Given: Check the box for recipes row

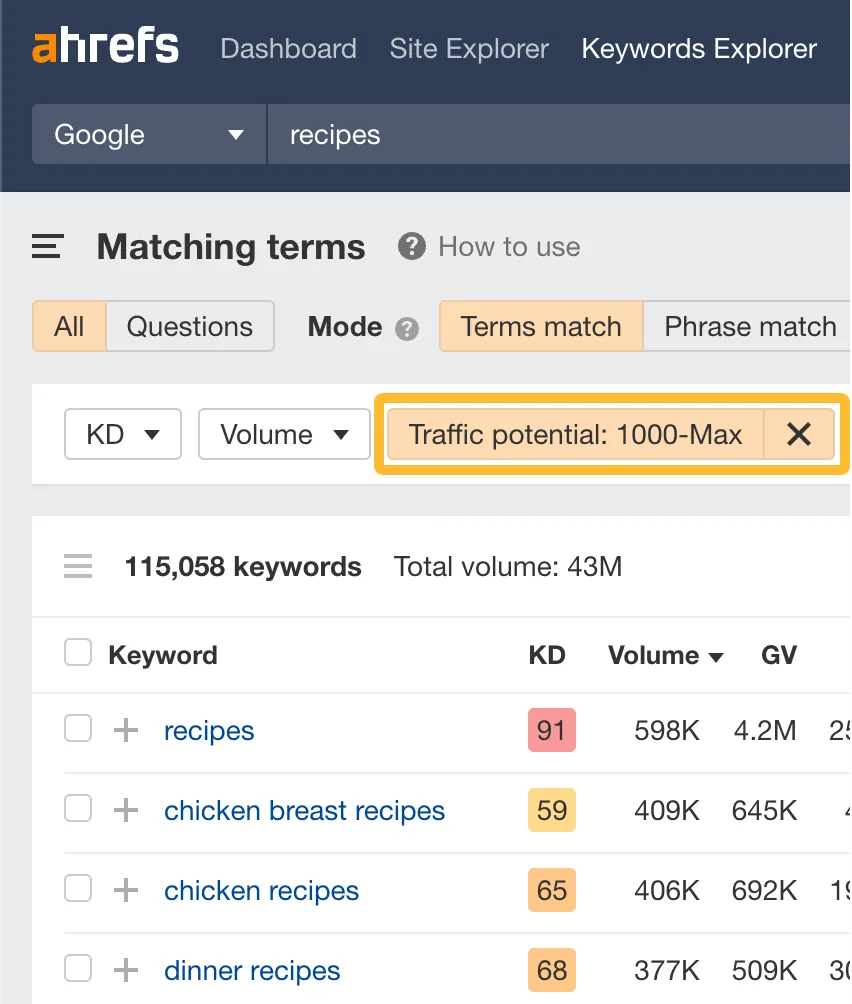Looking at the screenshot, I should pos(78,728).
